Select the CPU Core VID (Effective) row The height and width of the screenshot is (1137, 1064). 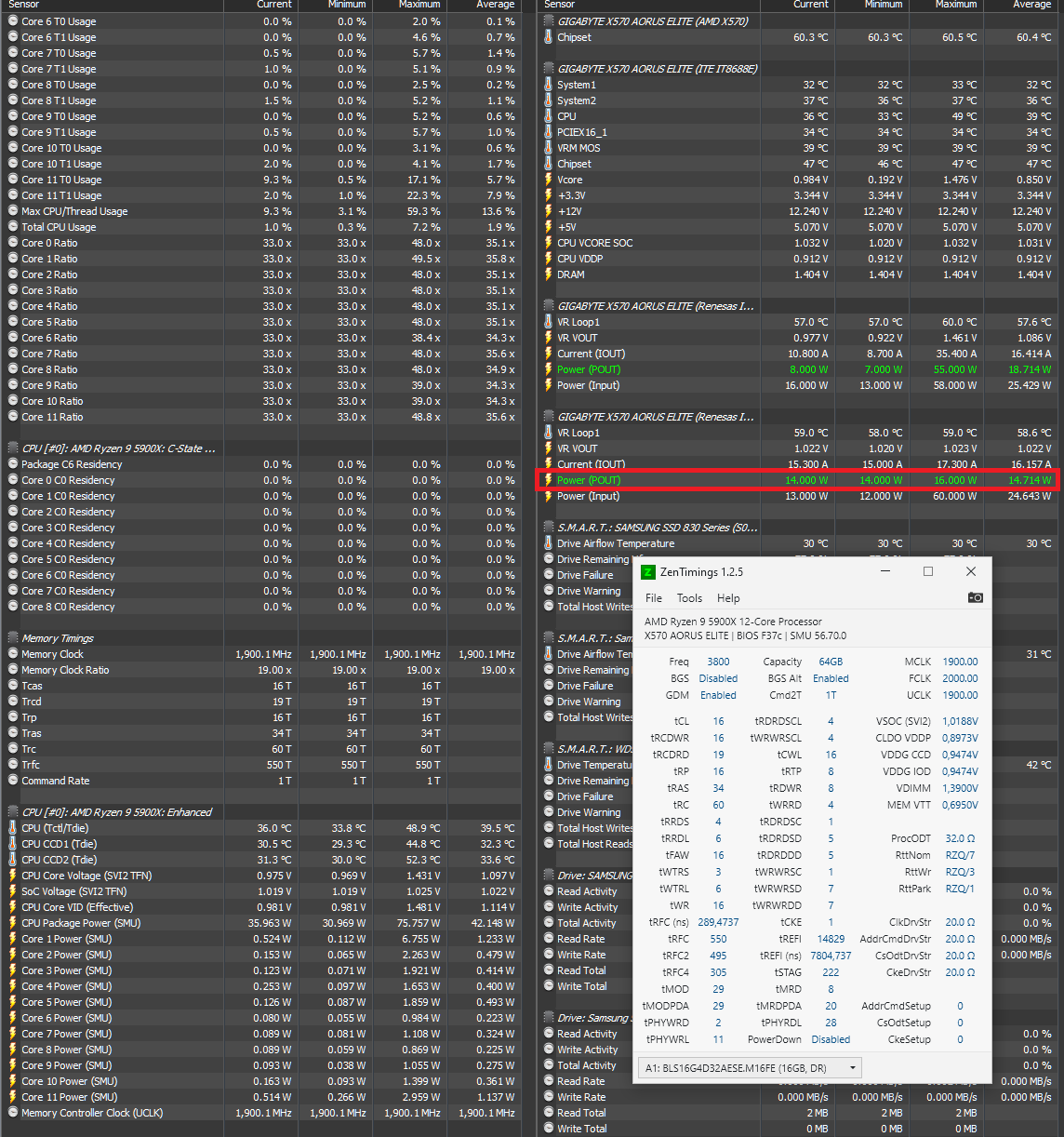[261, 907]
